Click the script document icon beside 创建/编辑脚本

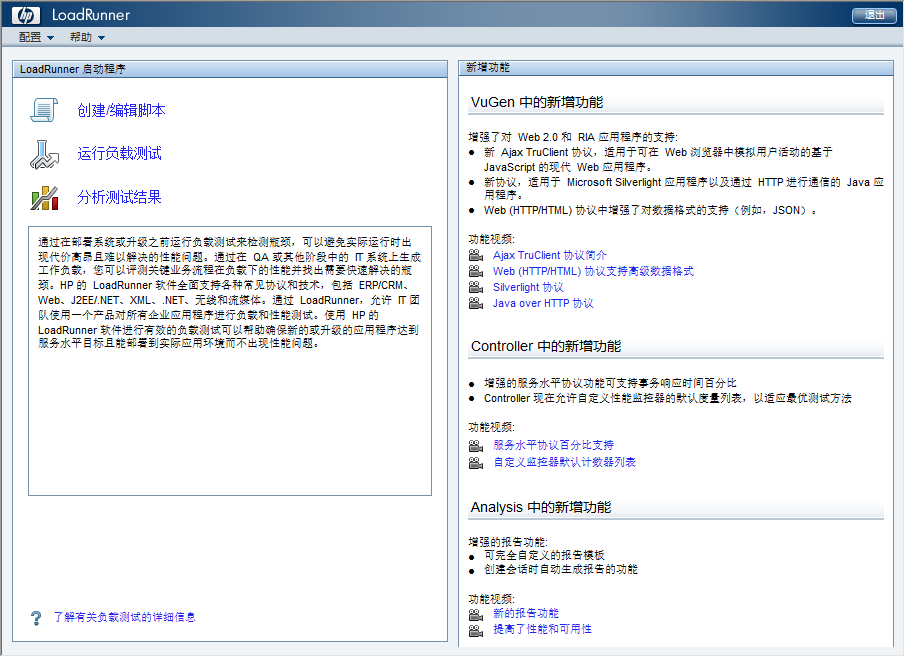(44, 110)
